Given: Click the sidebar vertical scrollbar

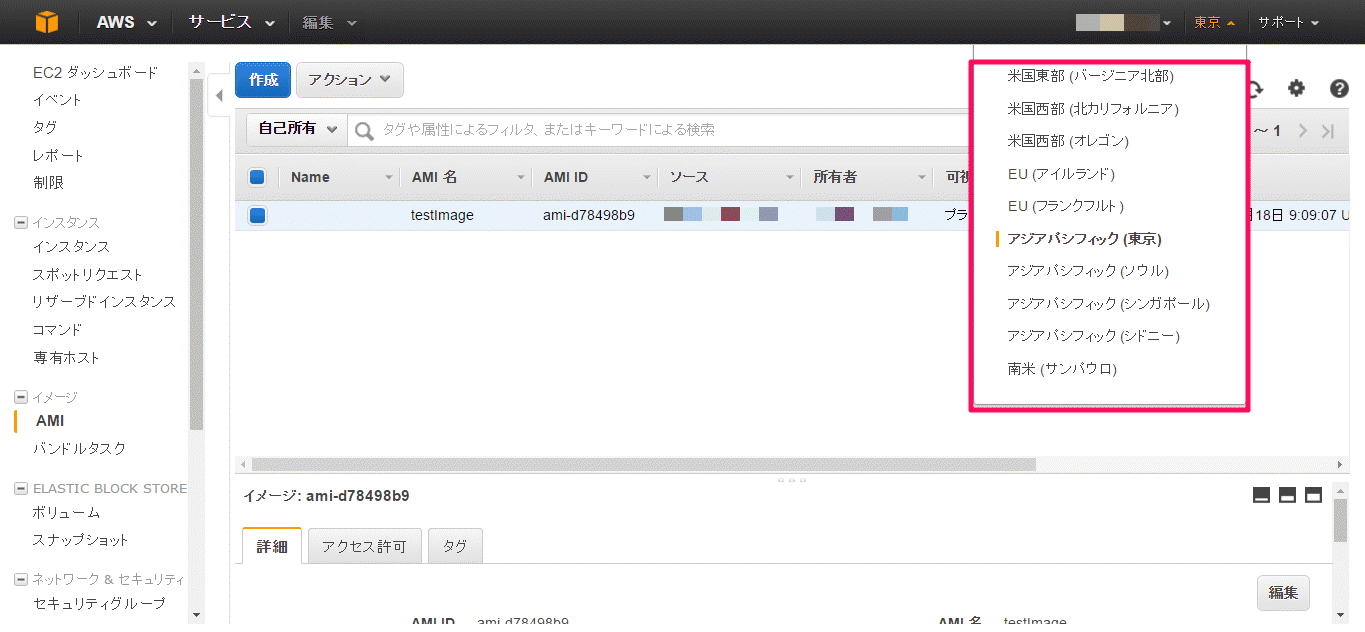Looking at the screenshot, I should [196, 253].
